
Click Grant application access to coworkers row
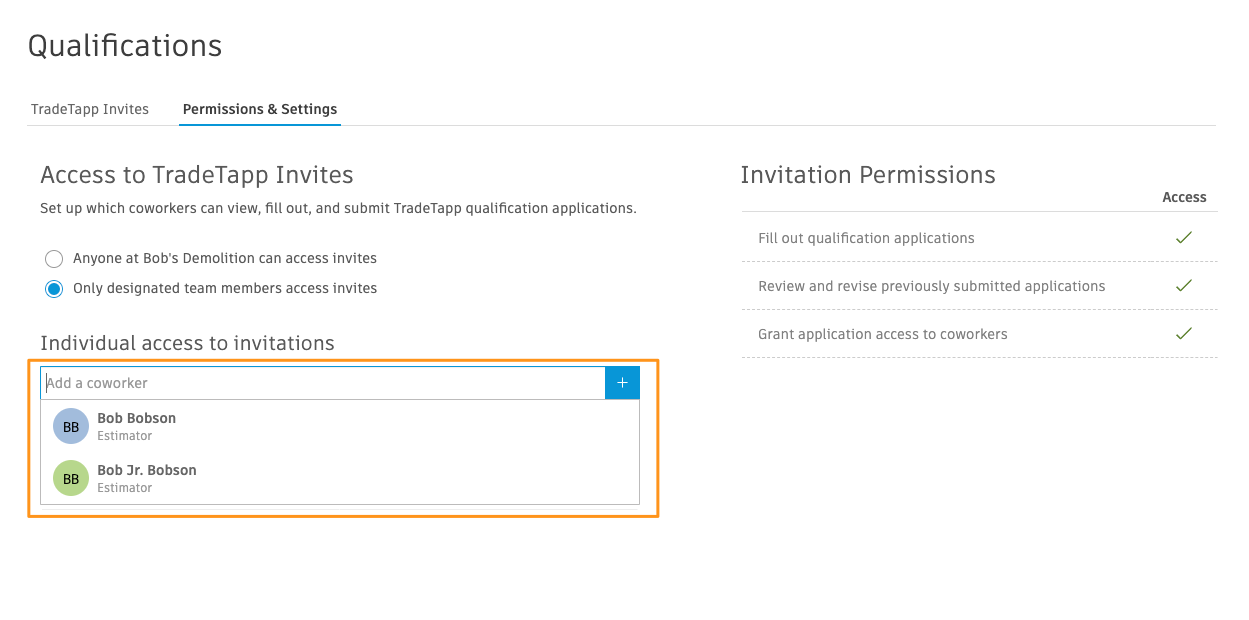(x=980, y=334)
